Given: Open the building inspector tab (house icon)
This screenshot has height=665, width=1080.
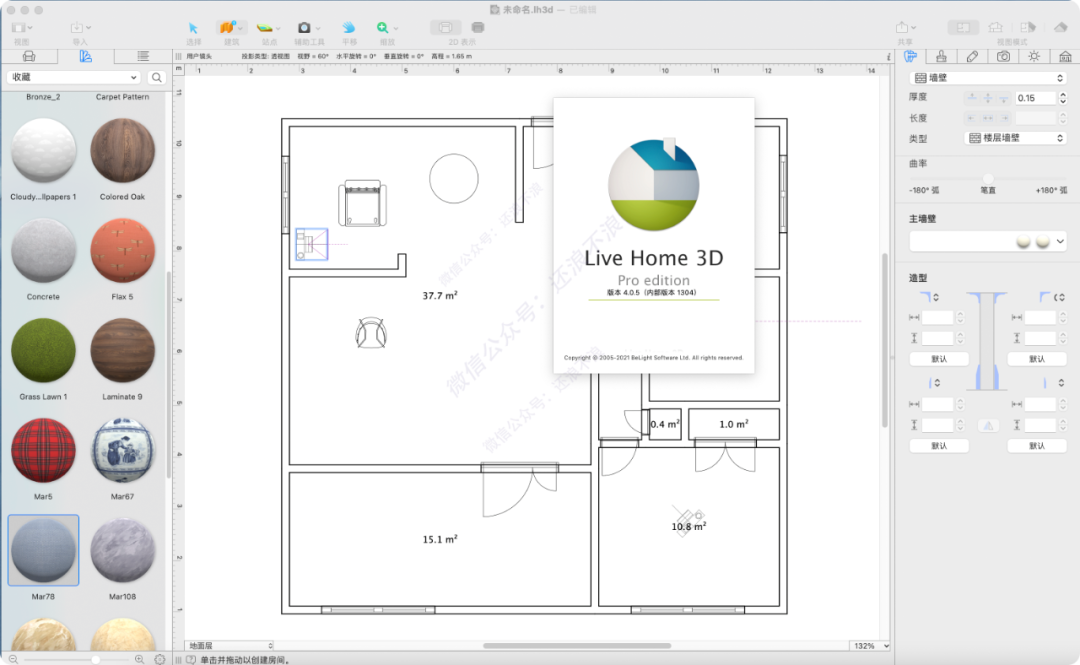Looking at the screenshot, I should 1066,57.
